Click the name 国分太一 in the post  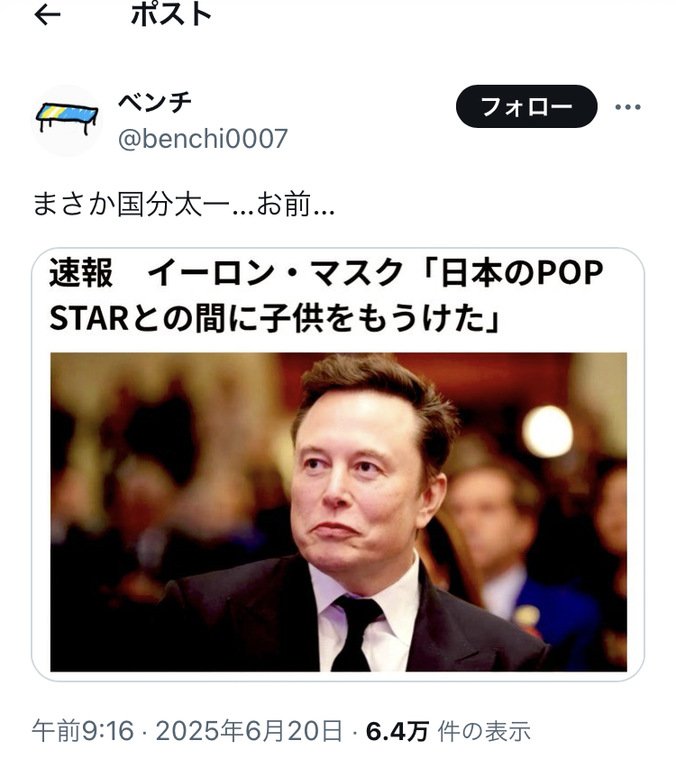coord(173,204)
